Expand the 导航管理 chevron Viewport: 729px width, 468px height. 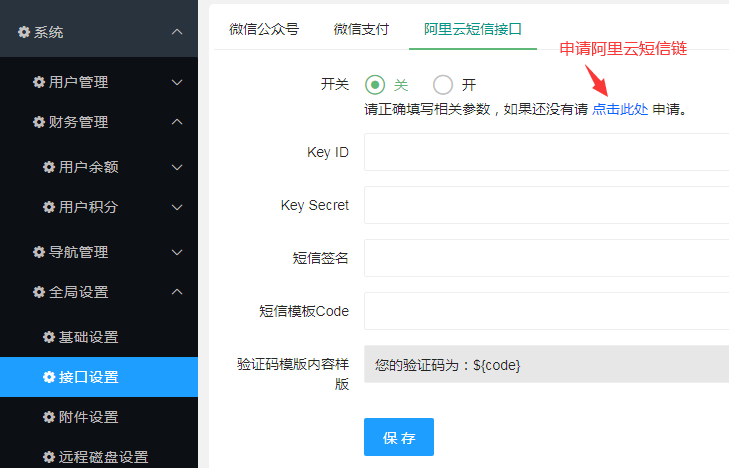click(x=177, y=252)
